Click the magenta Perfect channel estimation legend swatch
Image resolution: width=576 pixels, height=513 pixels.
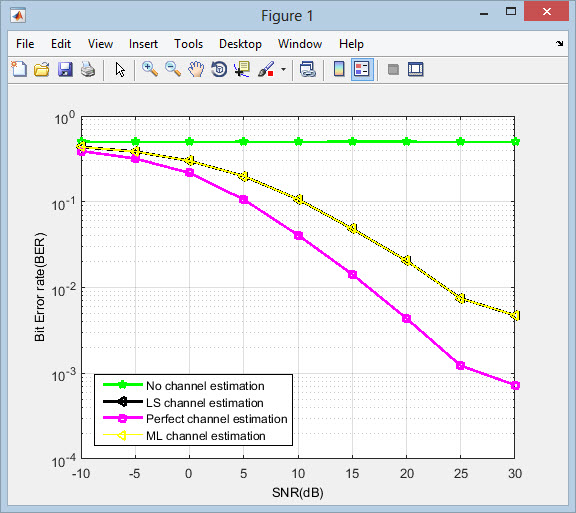coord(123,418)
